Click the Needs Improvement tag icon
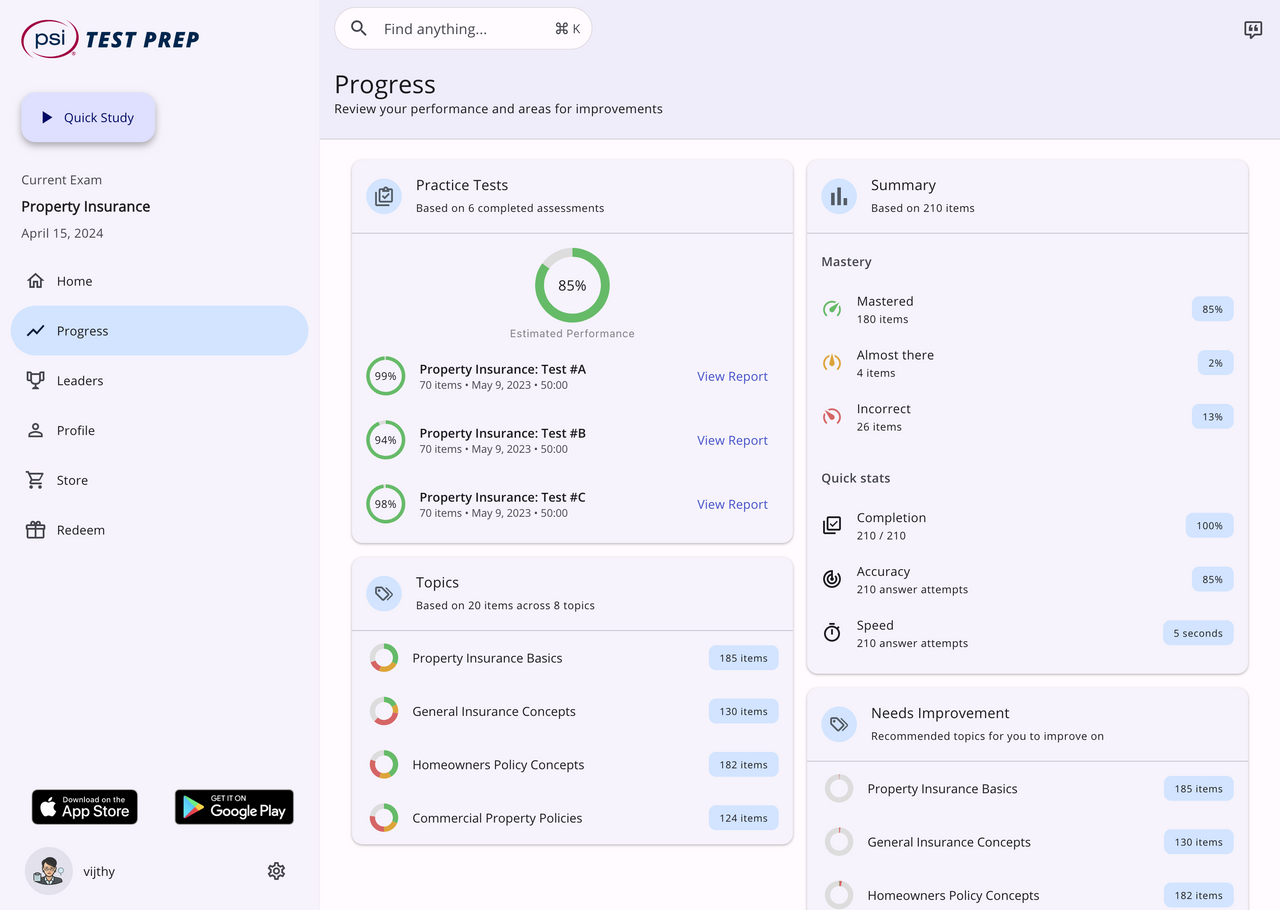This screenshot has height=910, width=1280. tap(839, 724)
